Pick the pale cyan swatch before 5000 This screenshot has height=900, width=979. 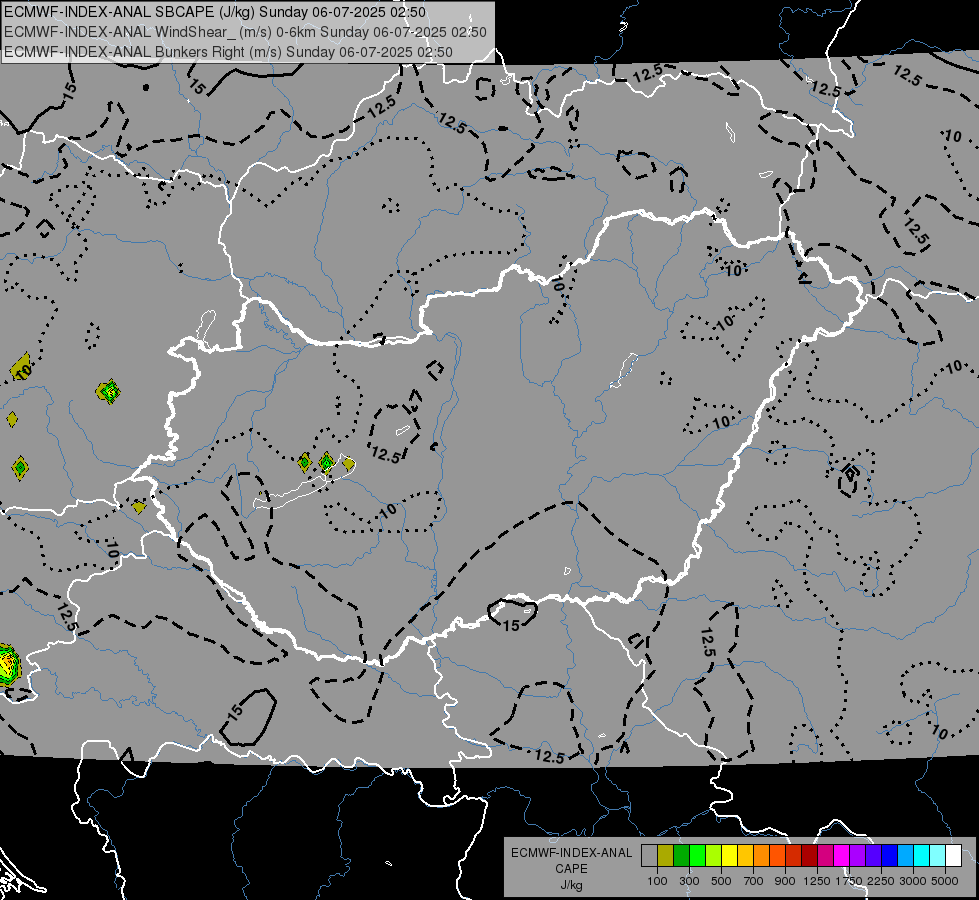(937, 855)
